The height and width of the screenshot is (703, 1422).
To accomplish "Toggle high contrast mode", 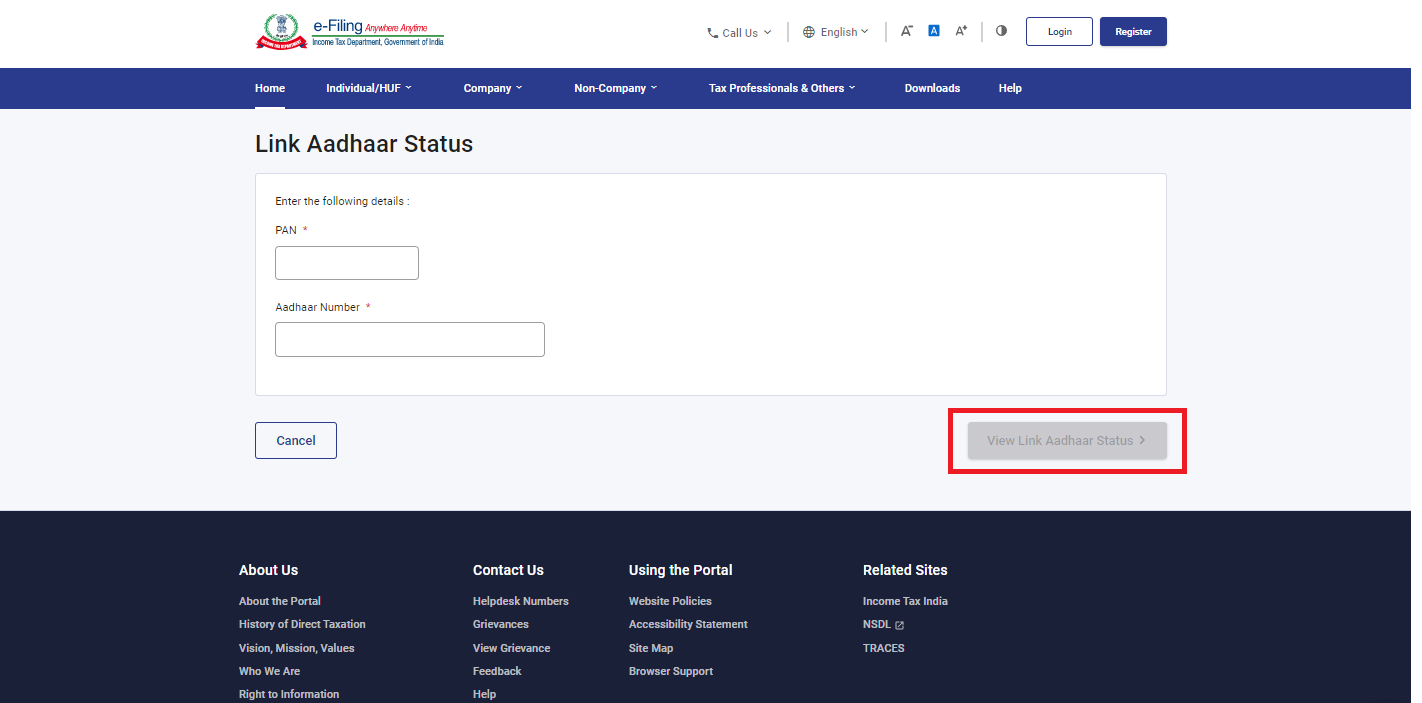I will tap(1001, 31).
